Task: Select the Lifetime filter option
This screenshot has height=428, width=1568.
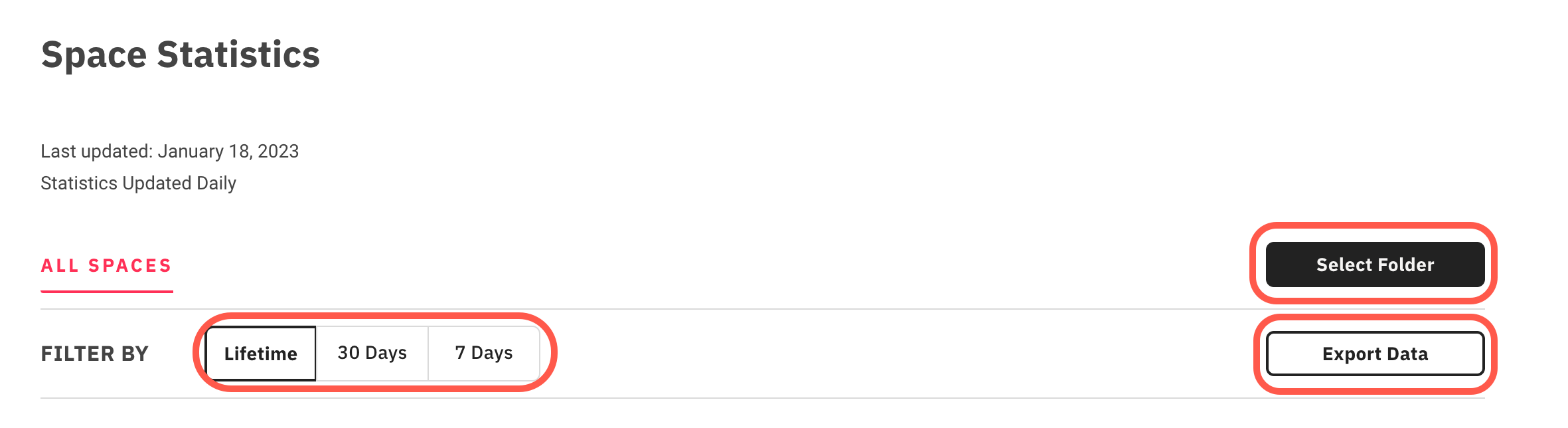Action: coord(260,354)
